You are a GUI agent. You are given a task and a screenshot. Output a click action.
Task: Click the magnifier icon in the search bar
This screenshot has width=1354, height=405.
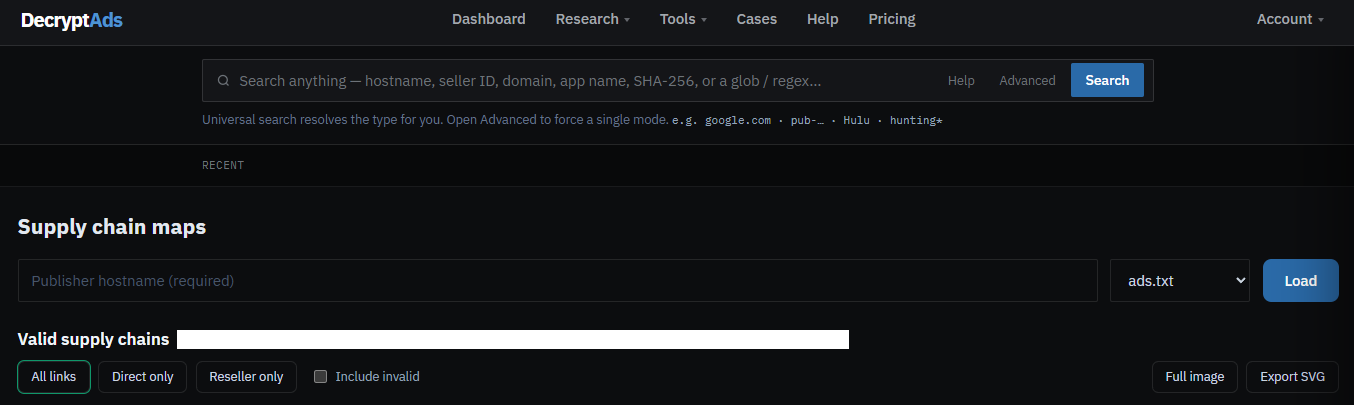223,80
